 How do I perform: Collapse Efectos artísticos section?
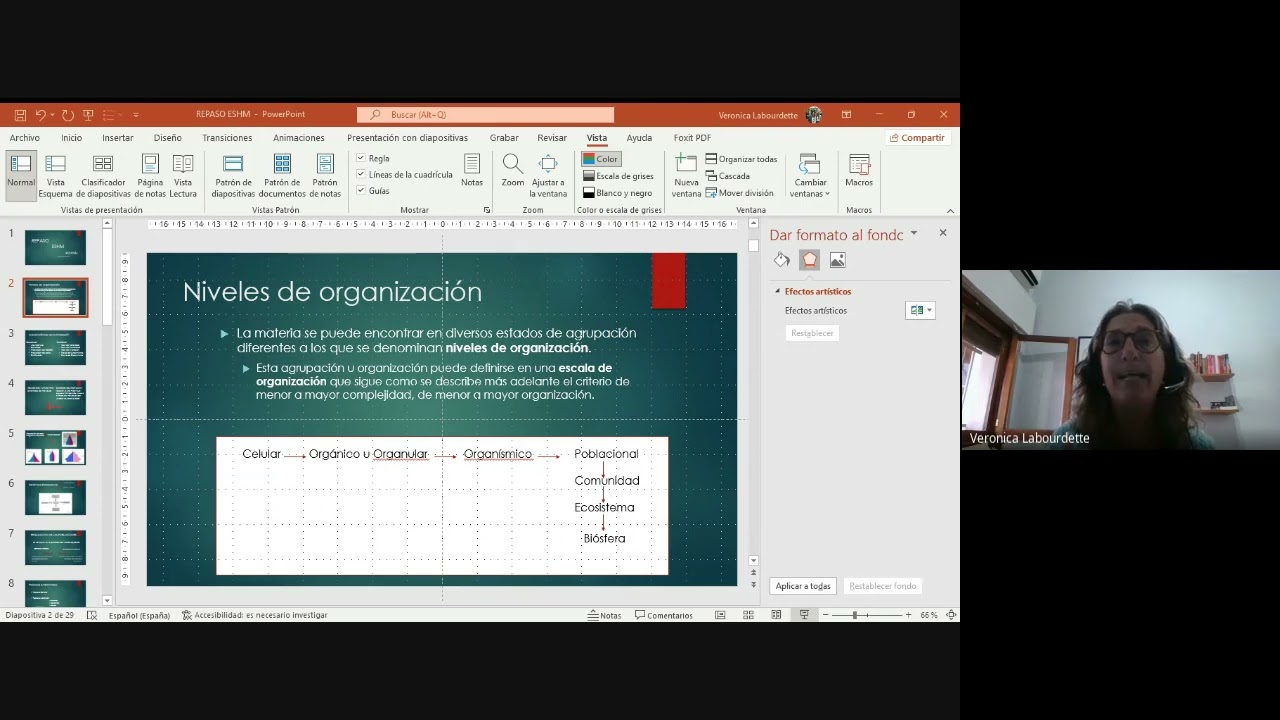(x=778, y=291)
